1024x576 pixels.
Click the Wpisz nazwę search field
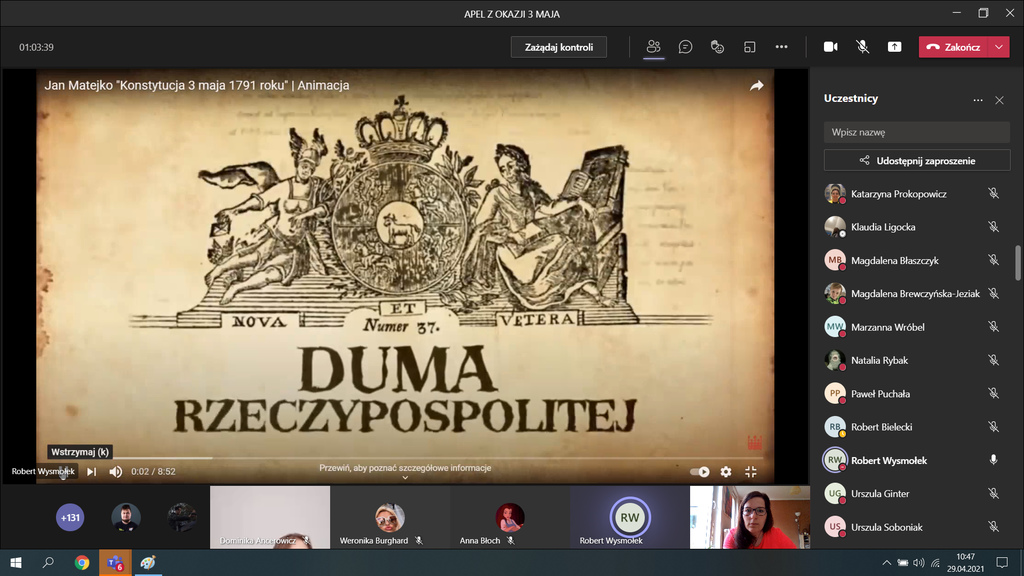pos(917,132)
